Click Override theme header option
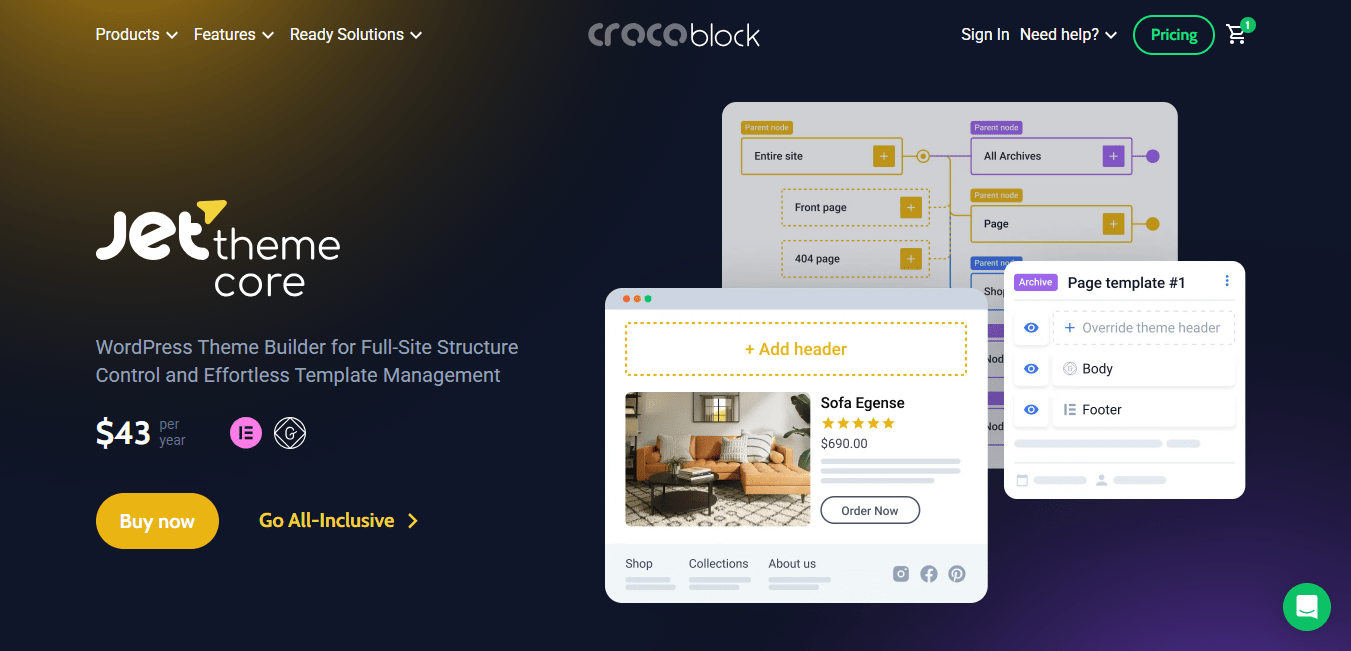The height and width of the screenshot is (651, 1351). tap(1143, 328)
